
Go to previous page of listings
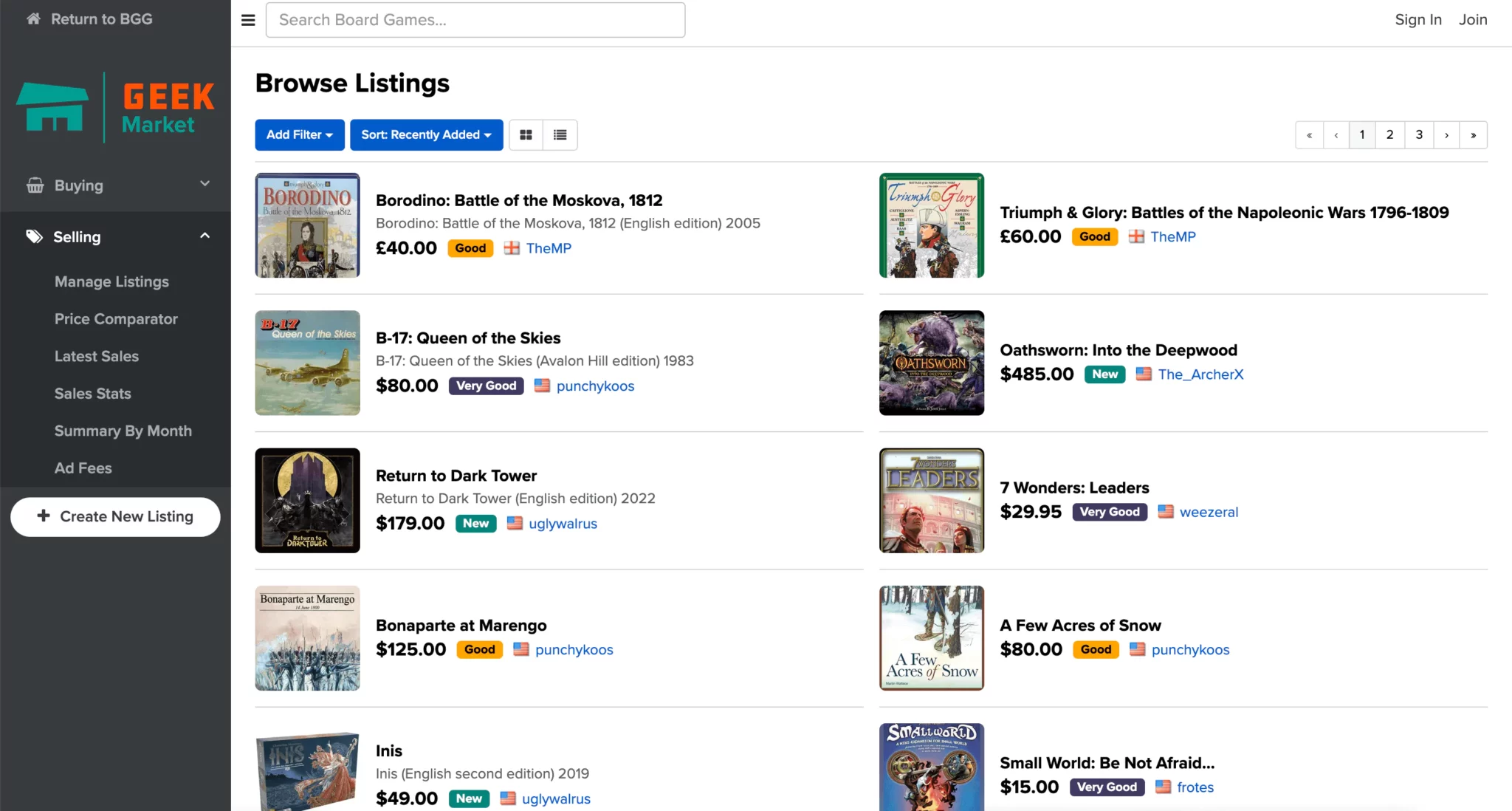tap(1336, 134)
